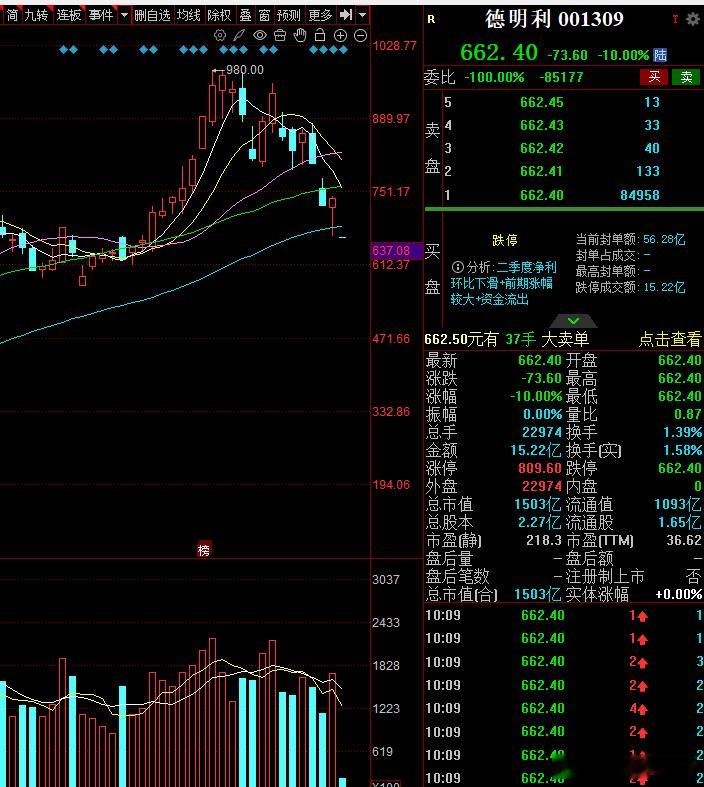Click the 委比 -100.00% value
This screenshot has width=704, height=787.
[x=494, y=77]
